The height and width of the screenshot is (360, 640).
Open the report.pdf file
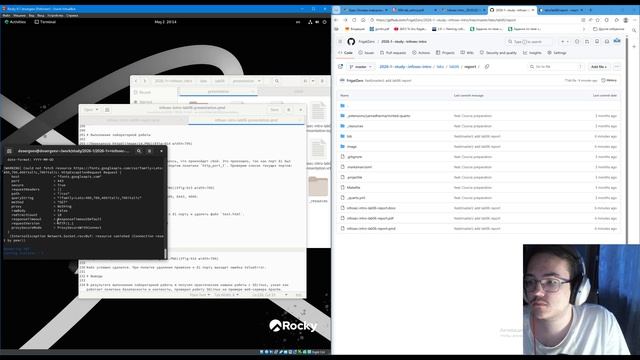(x=370, y=218)
